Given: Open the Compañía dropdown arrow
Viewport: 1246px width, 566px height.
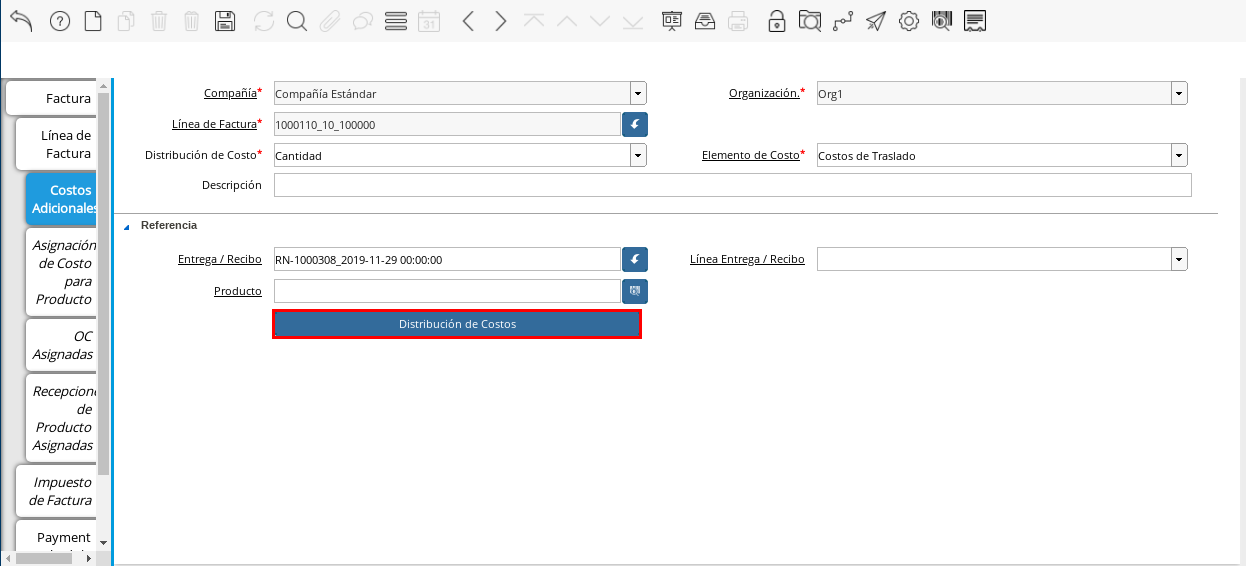Looking at the screenshot, I should tap(638, 94).
